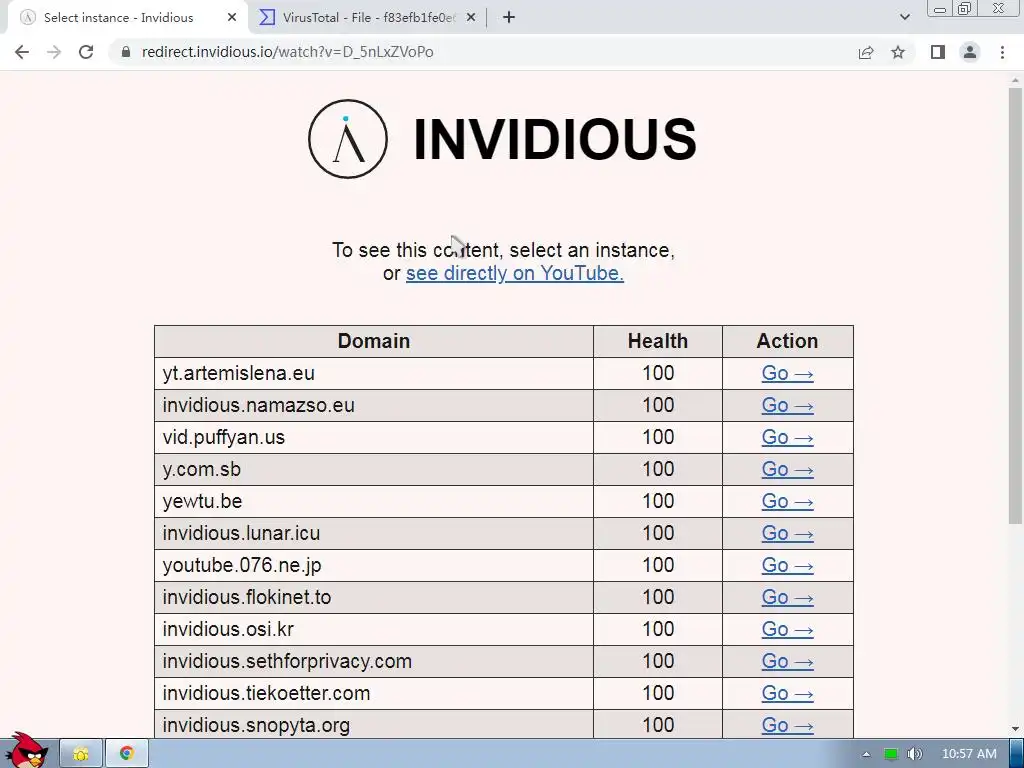This screenshot has height=768, width=1024.
Task: Go to the yewtu.be instance
Action: [x=788, y=502]
